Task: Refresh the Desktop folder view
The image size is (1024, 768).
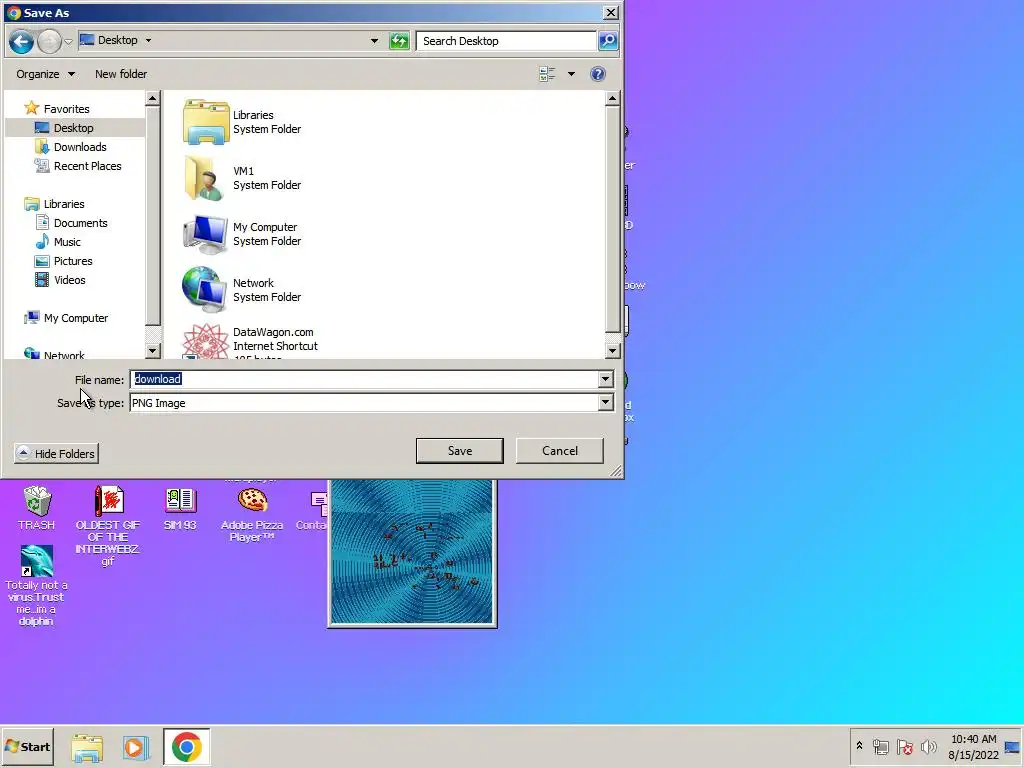Action: 399,41
